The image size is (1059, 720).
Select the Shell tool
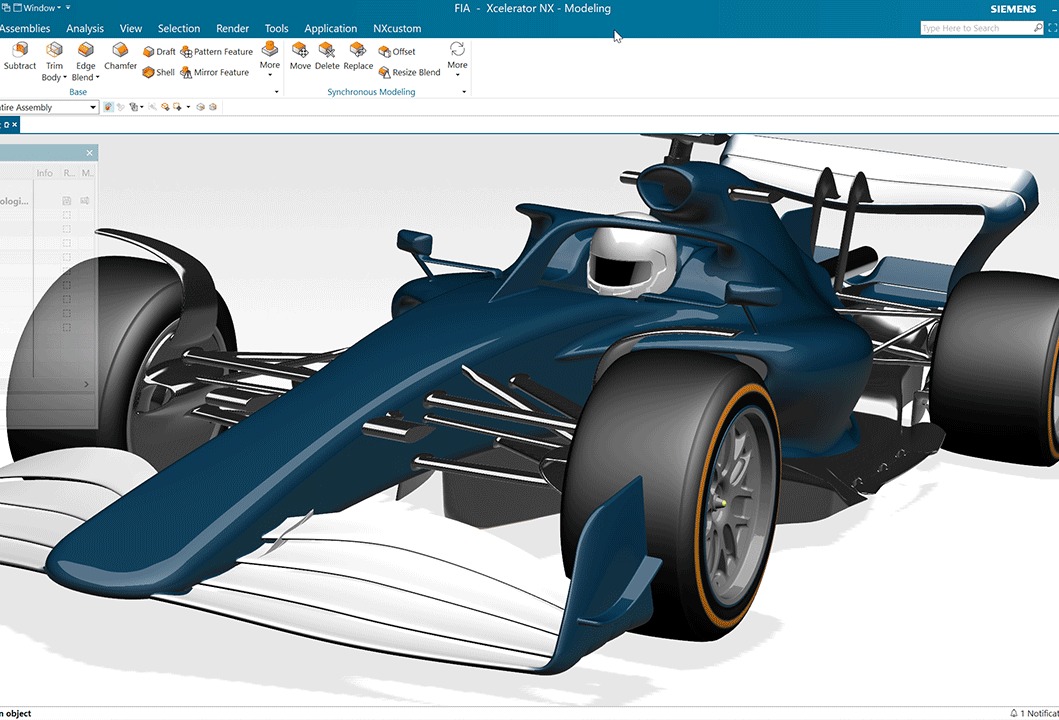(158, 72)
